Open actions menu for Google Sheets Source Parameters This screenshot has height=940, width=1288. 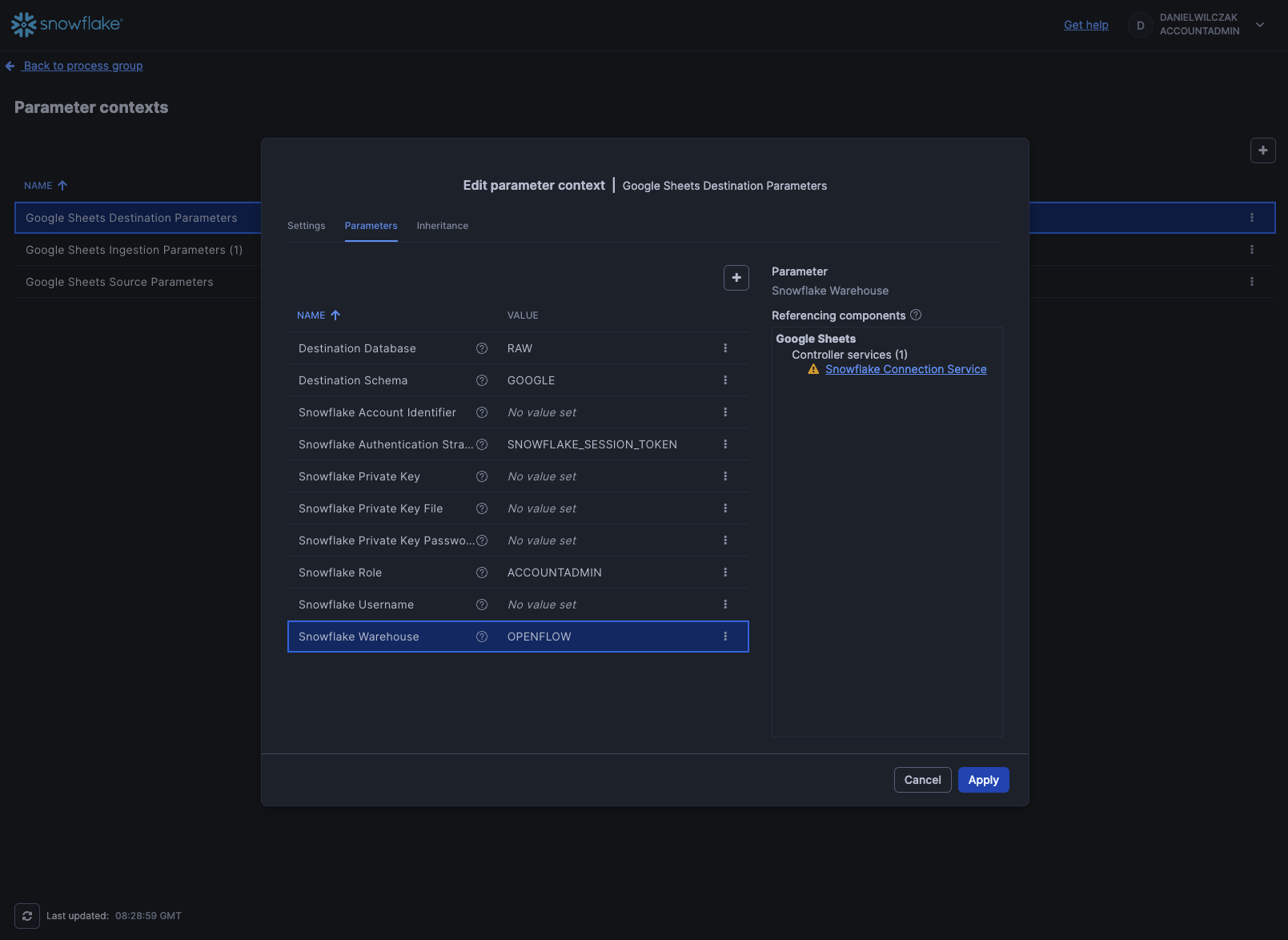coord(1252,282)
